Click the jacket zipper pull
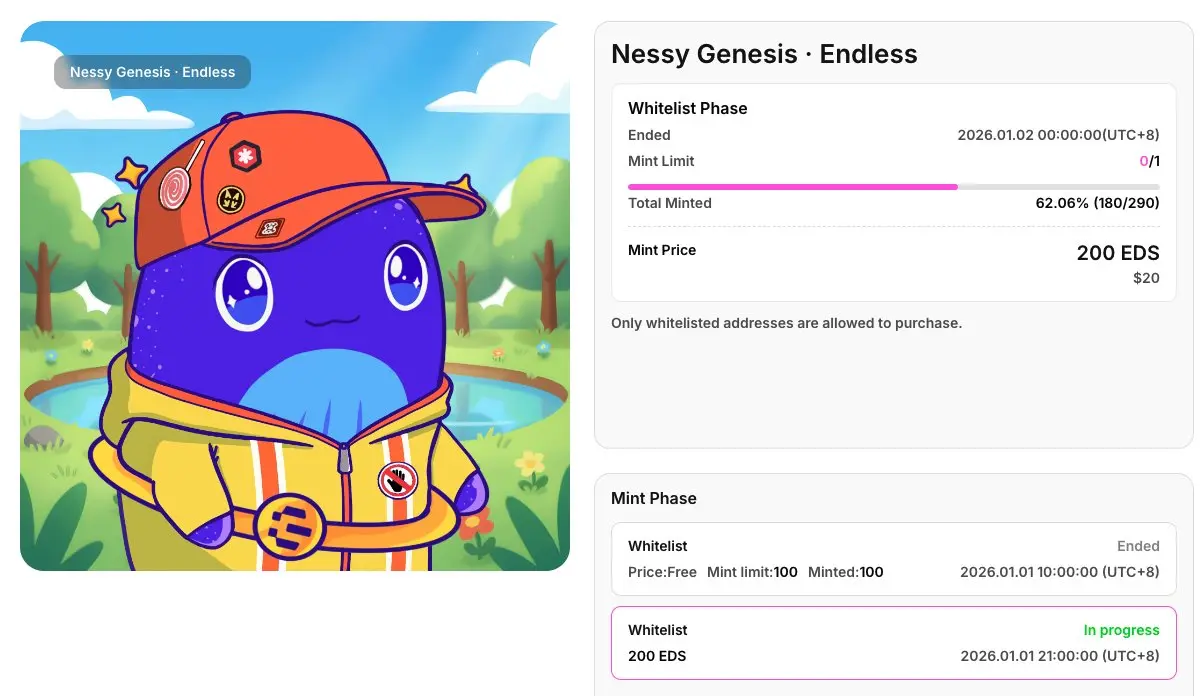This screenshot has width=1200, height=696. [344, 458]
